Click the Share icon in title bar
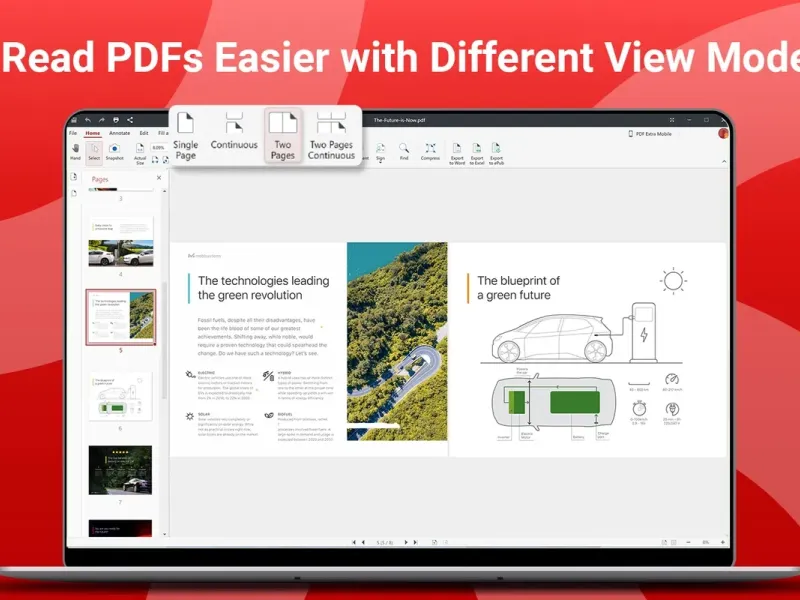This screenshot has width=800, height=600. pos(130,120)
